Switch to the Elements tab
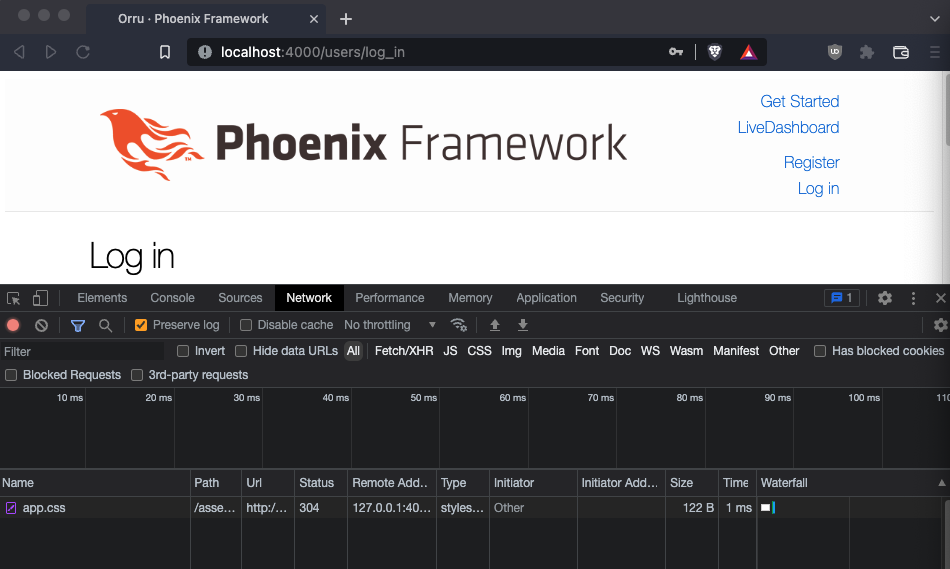The image size is (950, 569). [x=102, y=298]
